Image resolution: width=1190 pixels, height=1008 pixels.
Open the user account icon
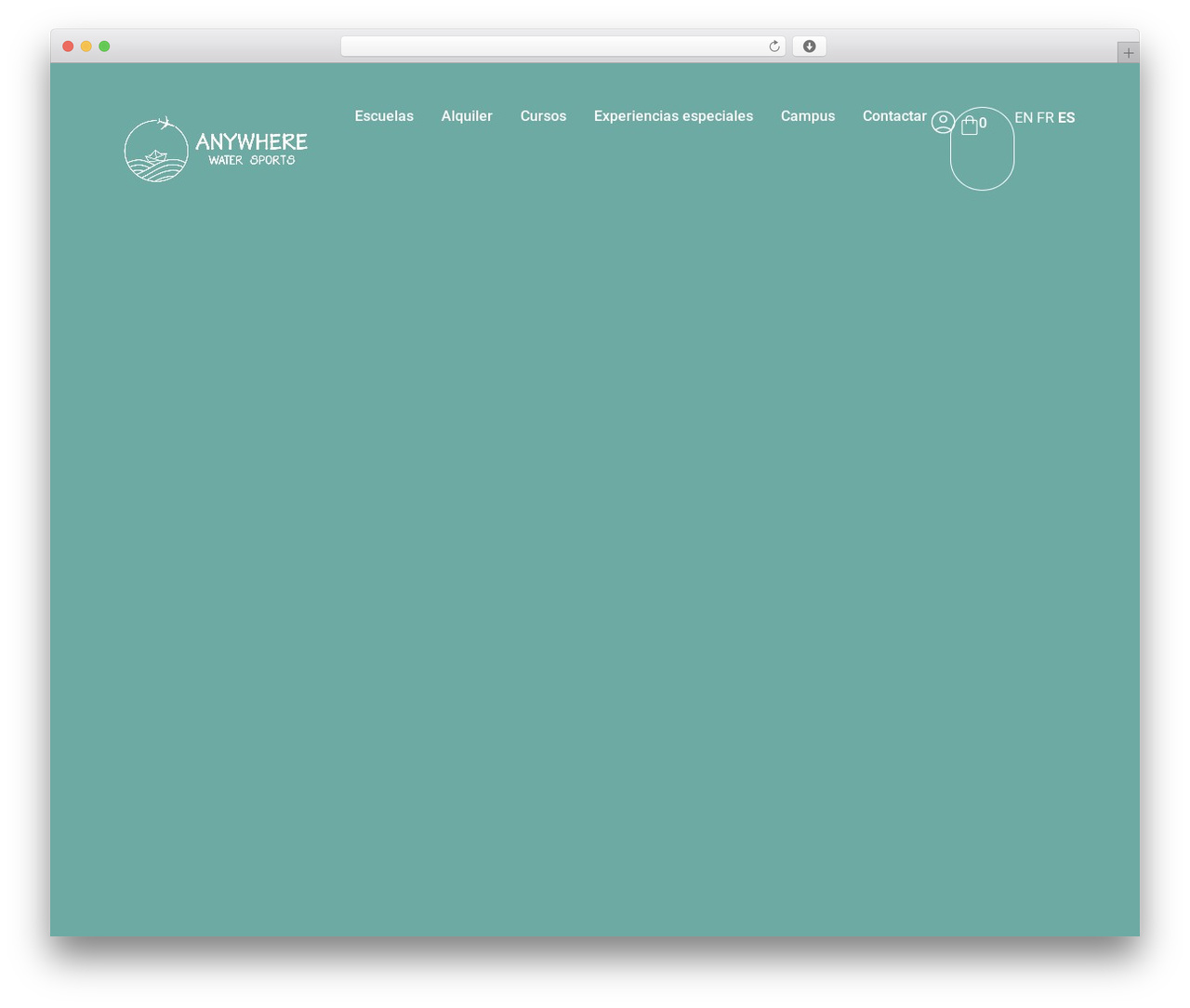(x=943, y=122)
